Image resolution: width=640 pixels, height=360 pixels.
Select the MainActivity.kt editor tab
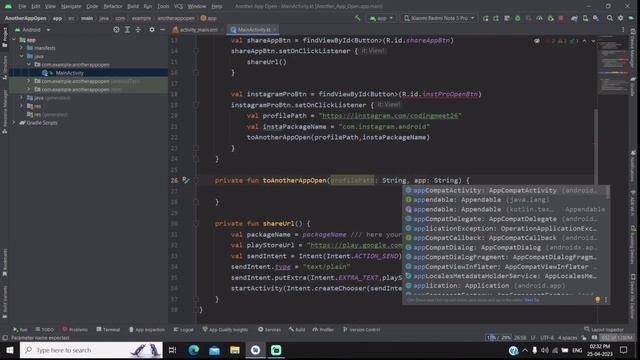253,30
